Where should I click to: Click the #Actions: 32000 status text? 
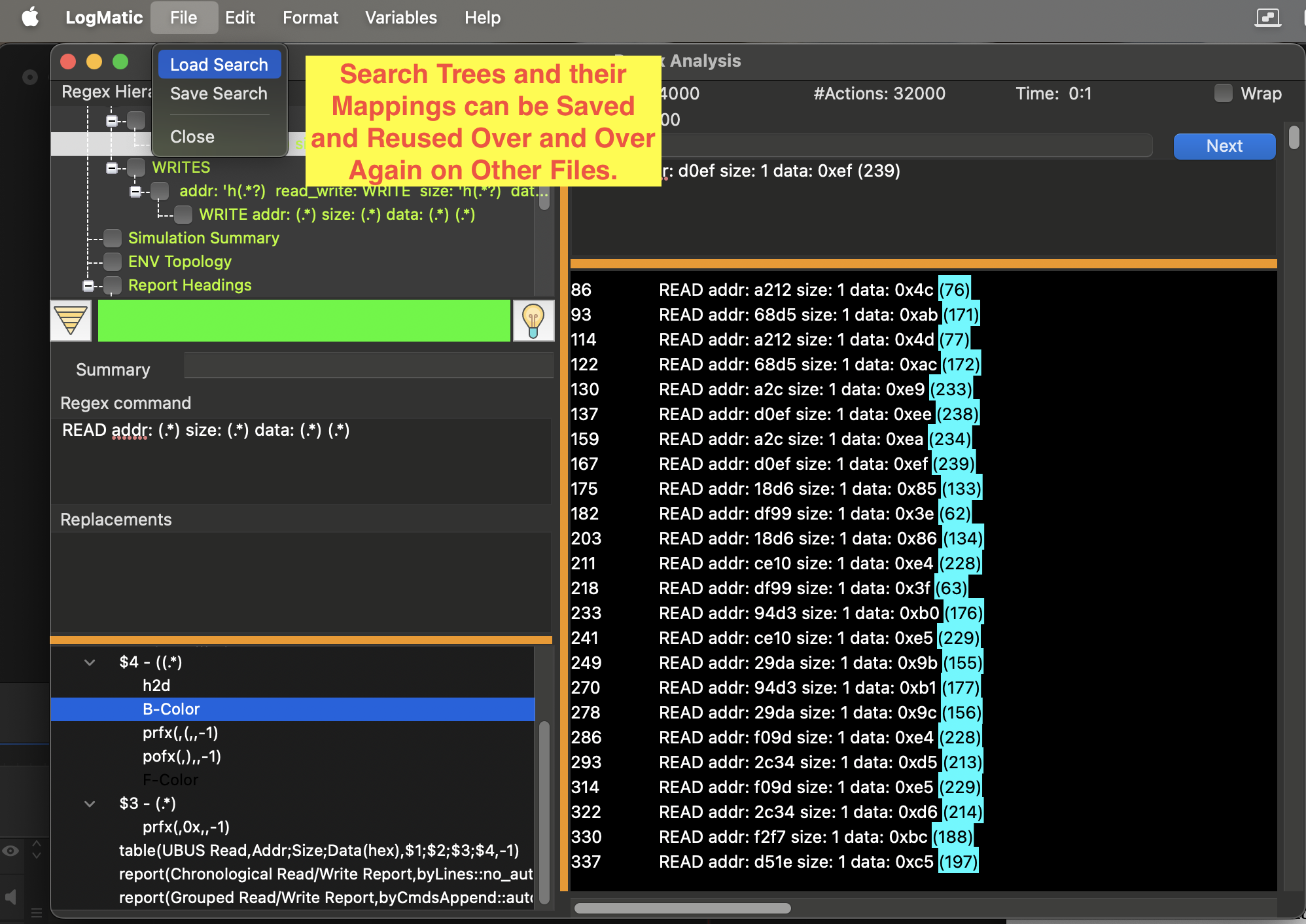click(x=879, y=94)
